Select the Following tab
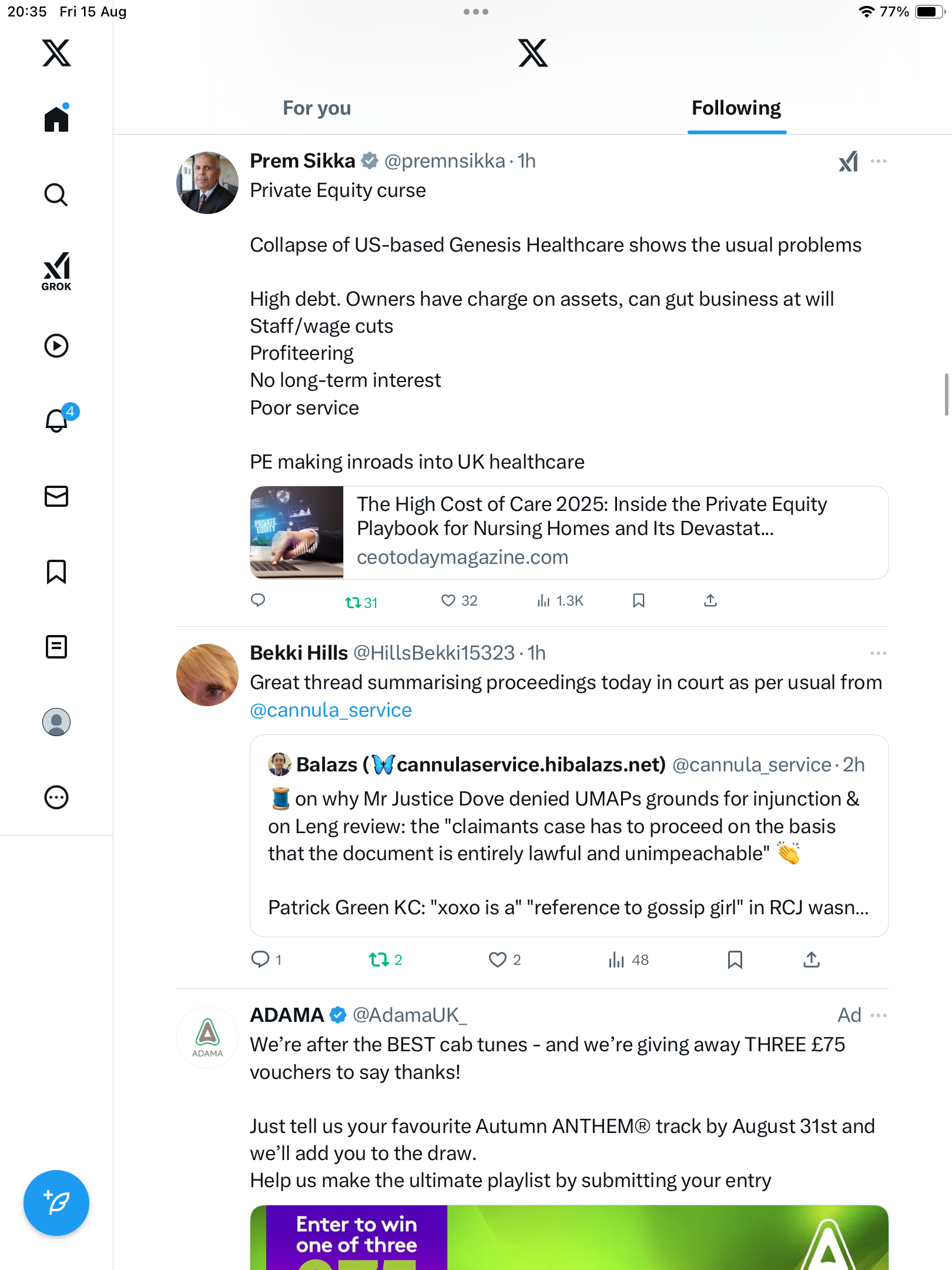Viewport: 952px width, 1270px height. tap(736, 108)
